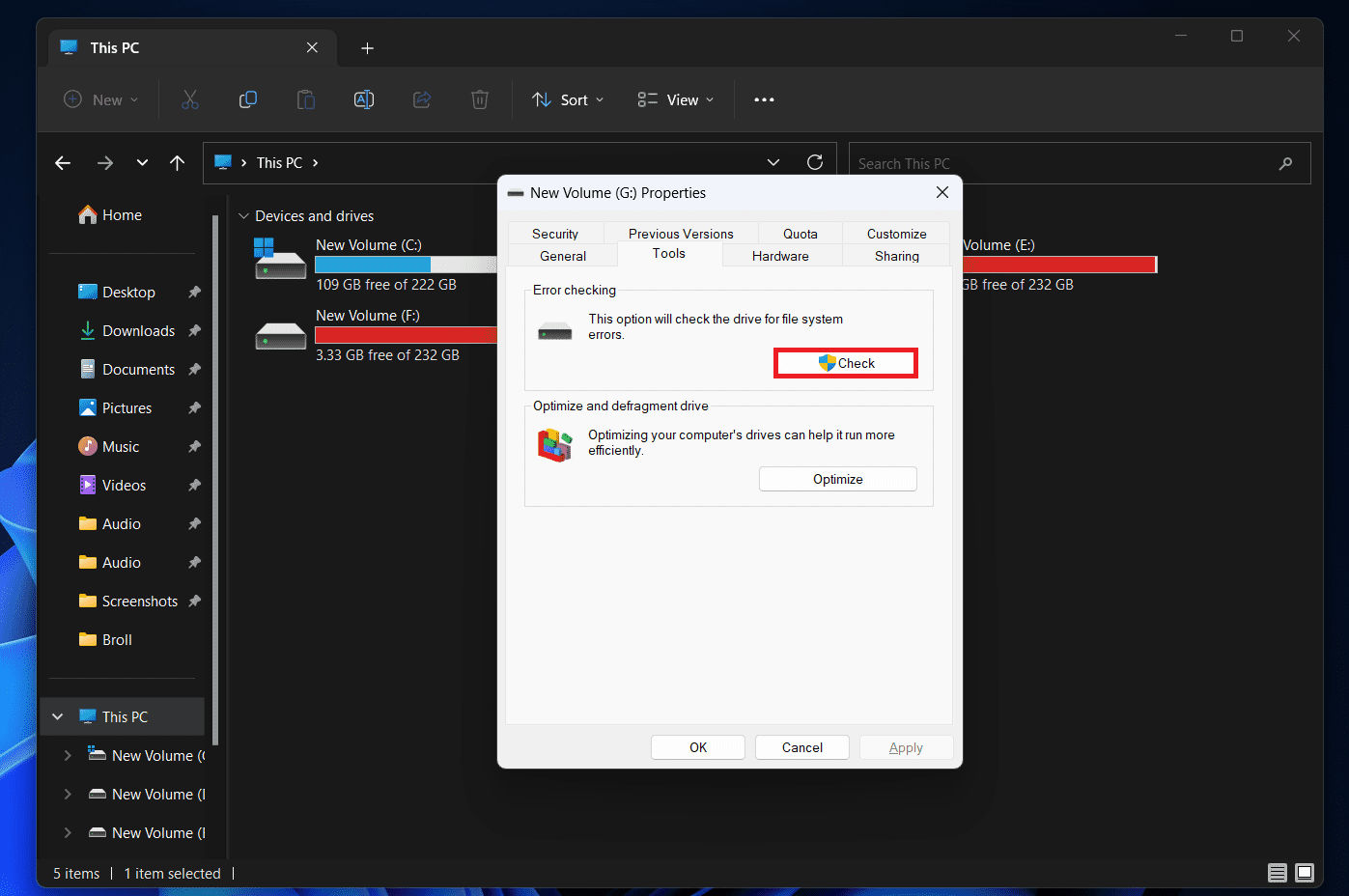Click the Cut scissors icon in toolbar
Screen dimensions: 1349x896
[190, 99]
